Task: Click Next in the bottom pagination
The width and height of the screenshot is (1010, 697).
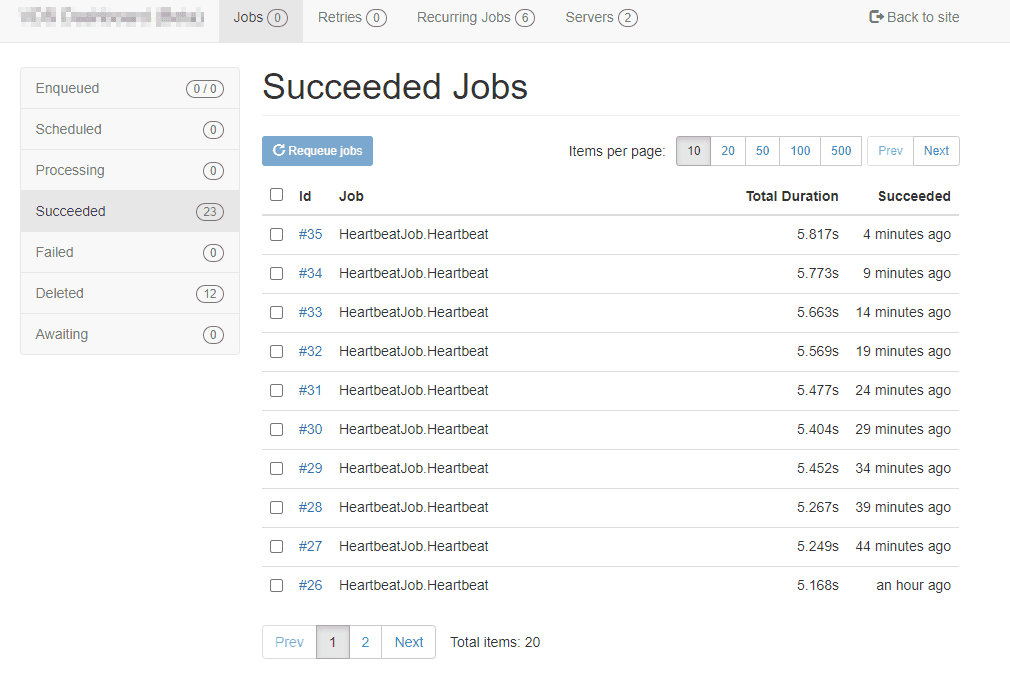Action: pos(408,642)
